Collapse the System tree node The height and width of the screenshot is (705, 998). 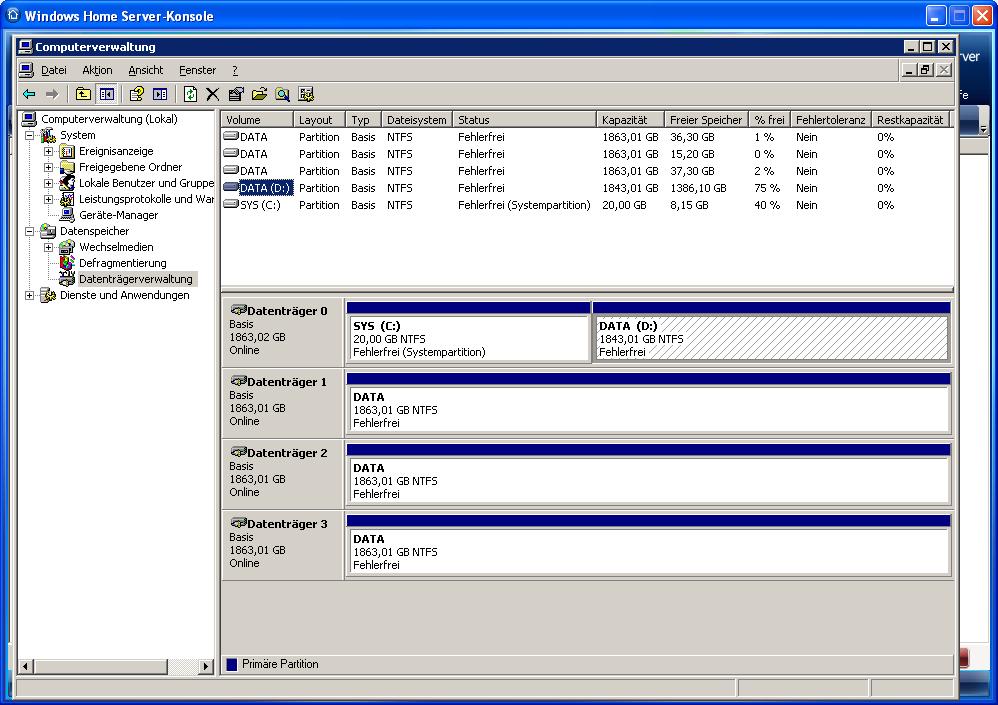29,136
